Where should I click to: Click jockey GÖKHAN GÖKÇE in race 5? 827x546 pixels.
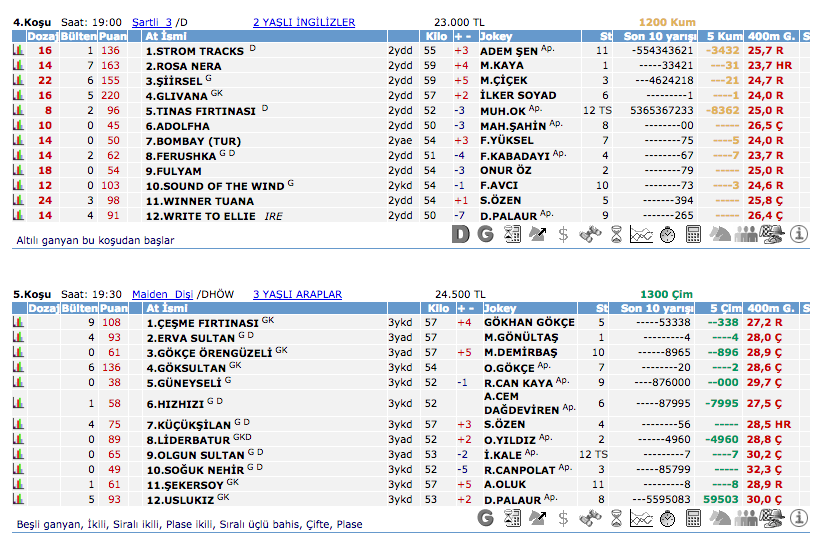coord(529,322)
